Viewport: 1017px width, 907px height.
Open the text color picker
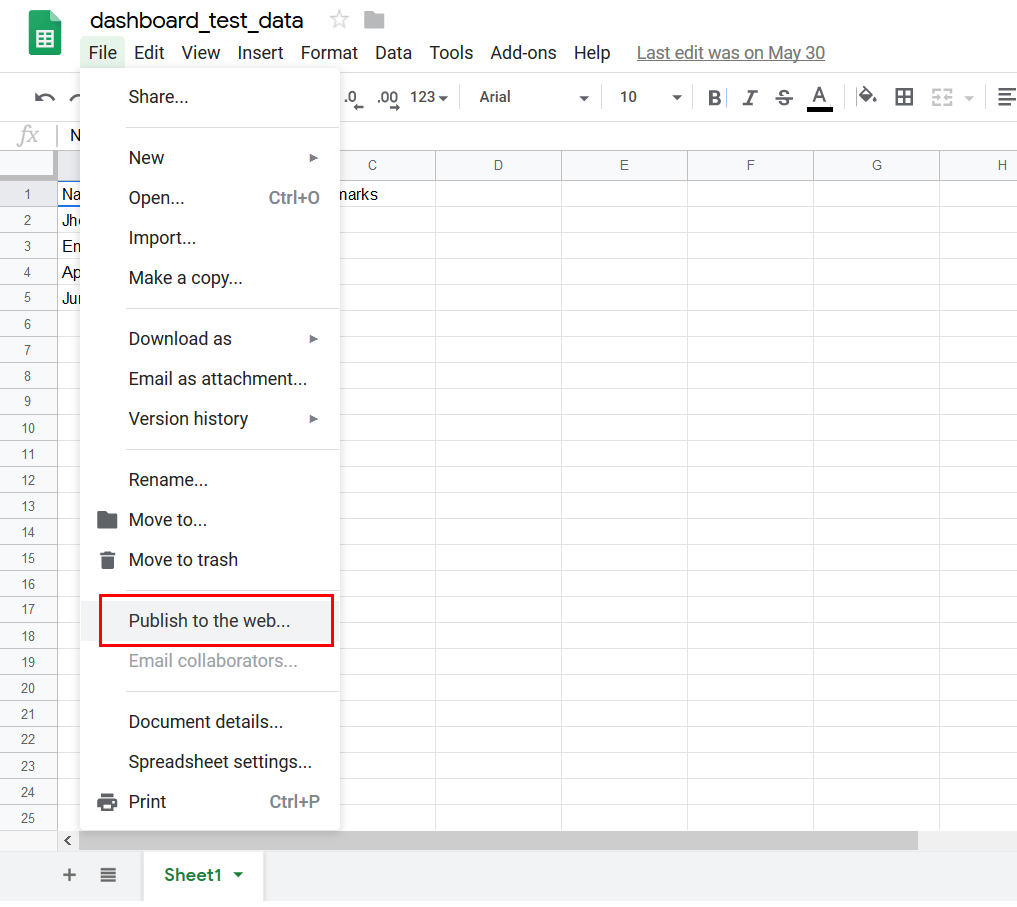pyautogui.click(x=819, y=97)
